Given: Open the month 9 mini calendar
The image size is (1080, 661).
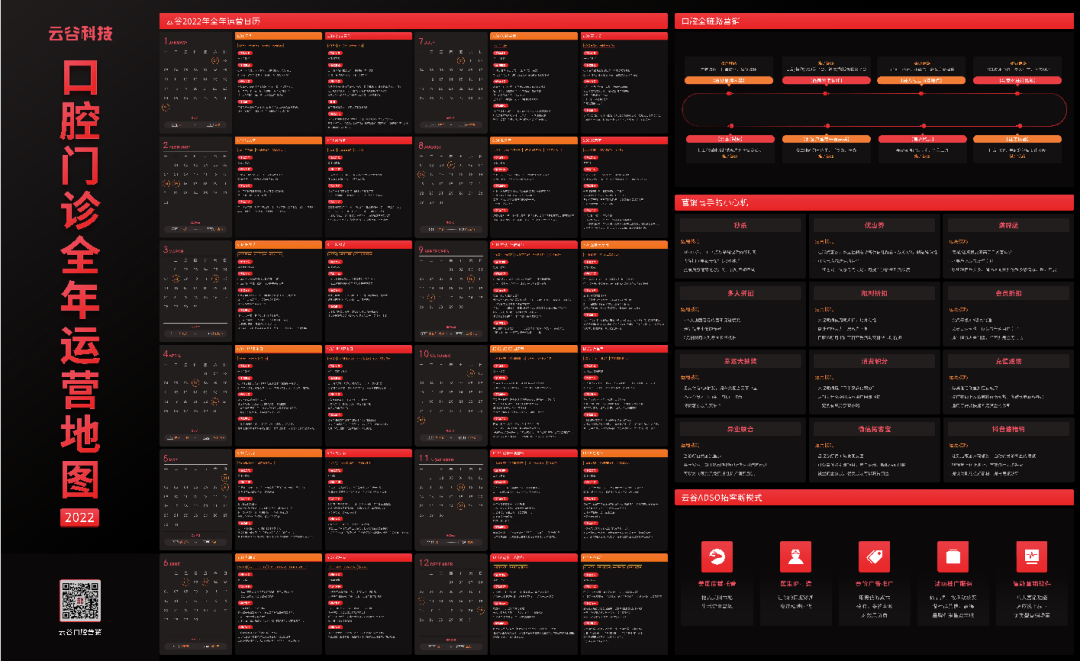Looking at the screenshot, I should click(x=450, y=291).
